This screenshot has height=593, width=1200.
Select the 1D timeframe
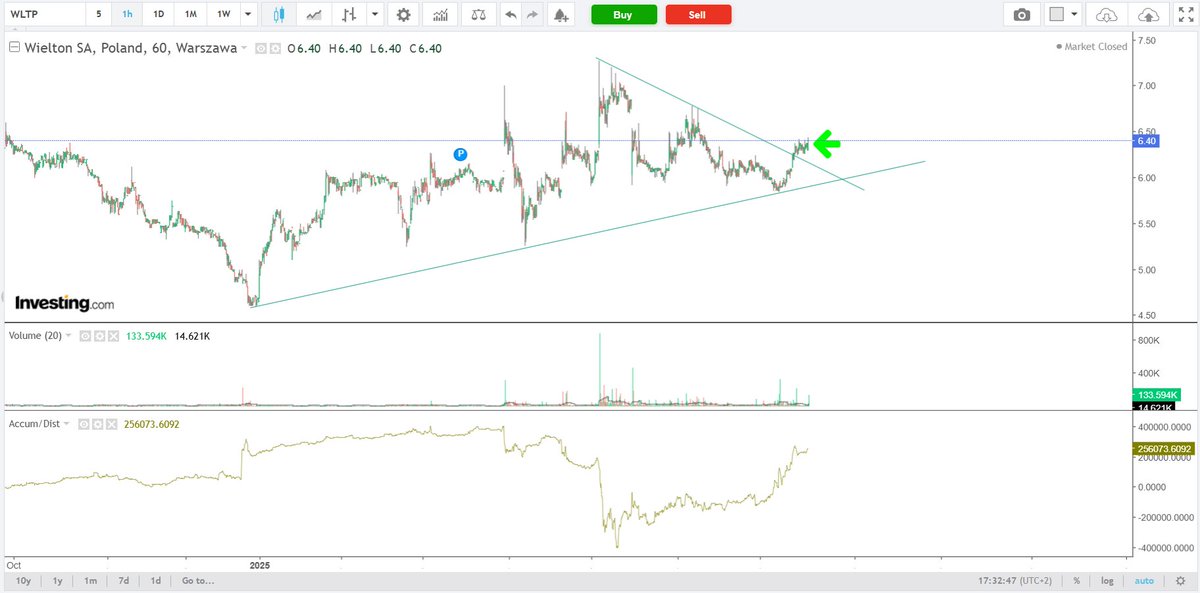click(x=158, y=15)
